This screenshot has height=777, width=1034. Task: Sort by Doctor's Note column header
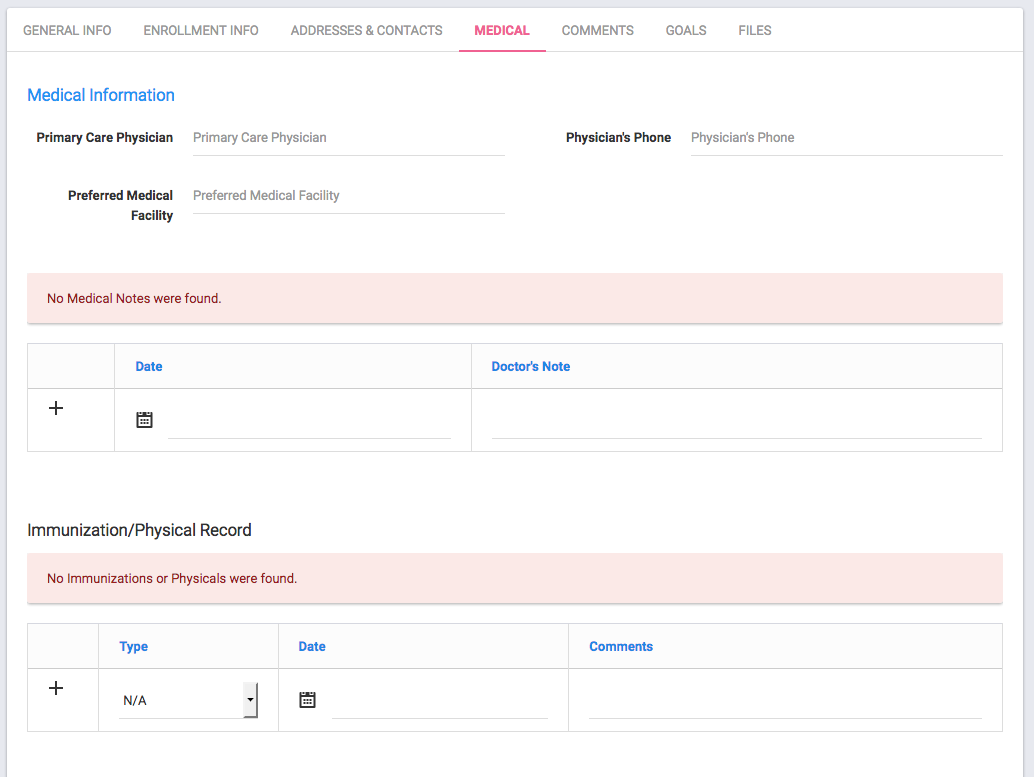pos(530,367)
